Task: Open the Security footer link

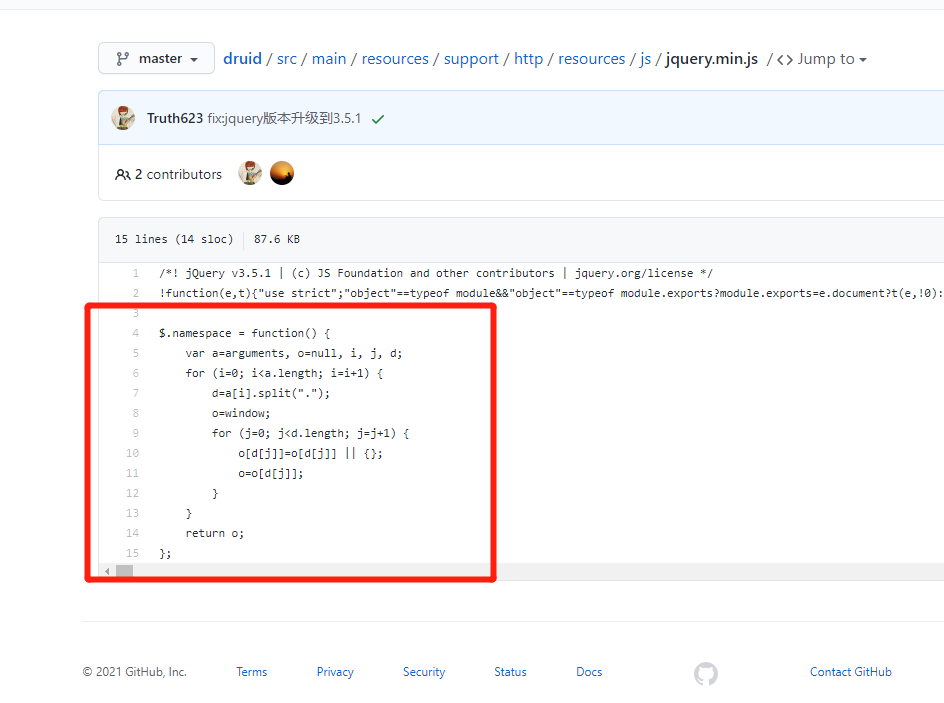Action: click(x=424, y=672)
